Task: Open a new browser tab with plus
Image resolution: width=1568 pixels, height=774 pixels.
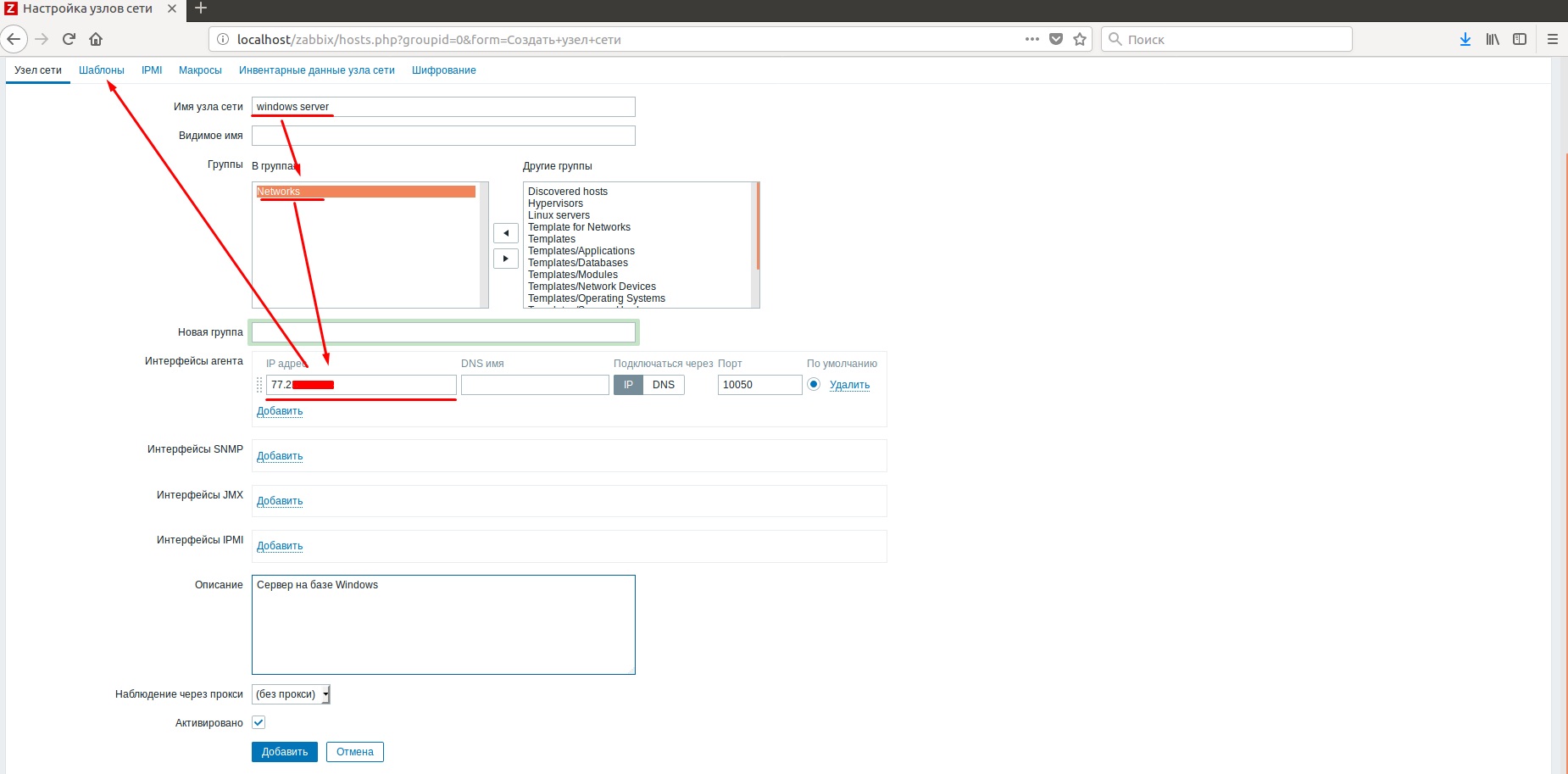Action: pyautogui.click(x=201, y=8)
